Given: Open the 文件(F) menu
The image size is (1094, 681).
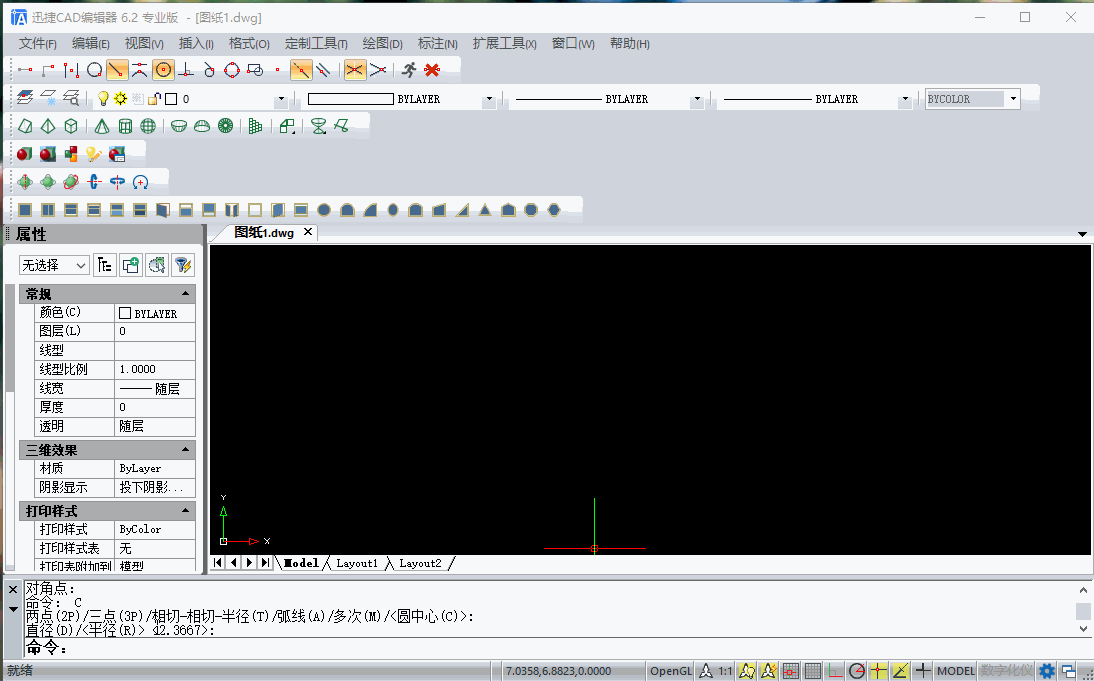Looking at the screenshot, I should (x=38, y=43).
